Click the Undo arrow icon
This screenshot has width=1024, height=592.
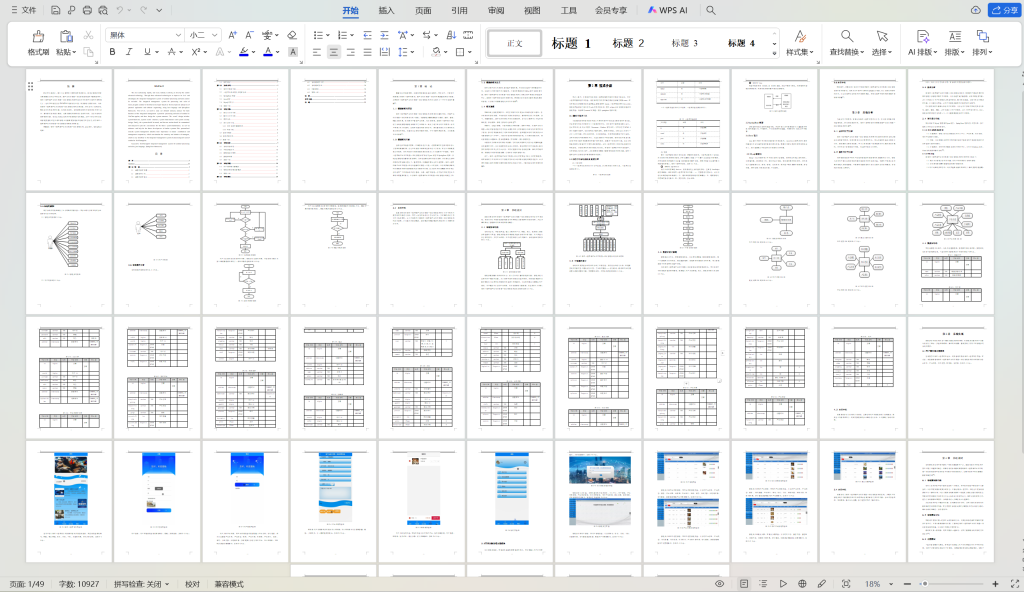coord(120,10)
